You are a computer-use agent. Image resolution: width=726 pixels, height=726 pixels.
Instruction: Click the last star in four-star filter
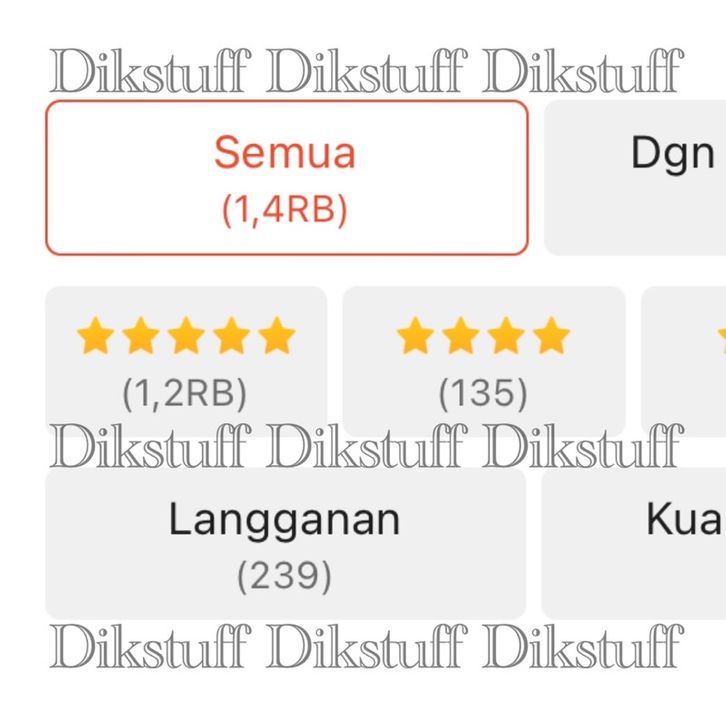(x=551, y=337)
